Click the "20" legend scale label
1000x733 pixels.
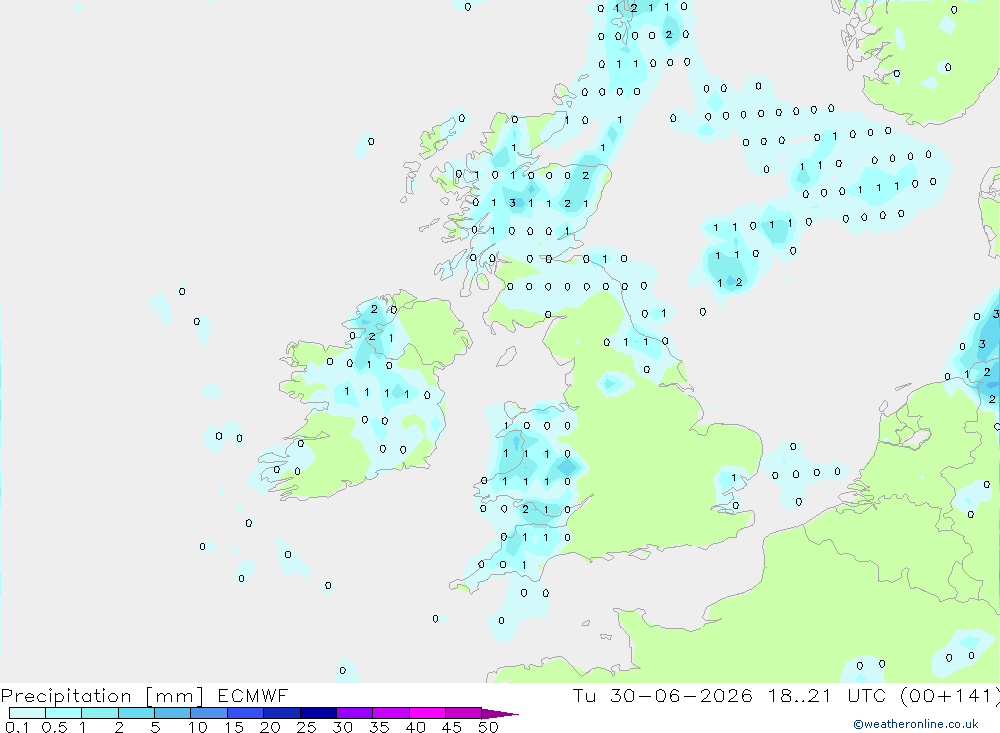click(x=270, y=727)
